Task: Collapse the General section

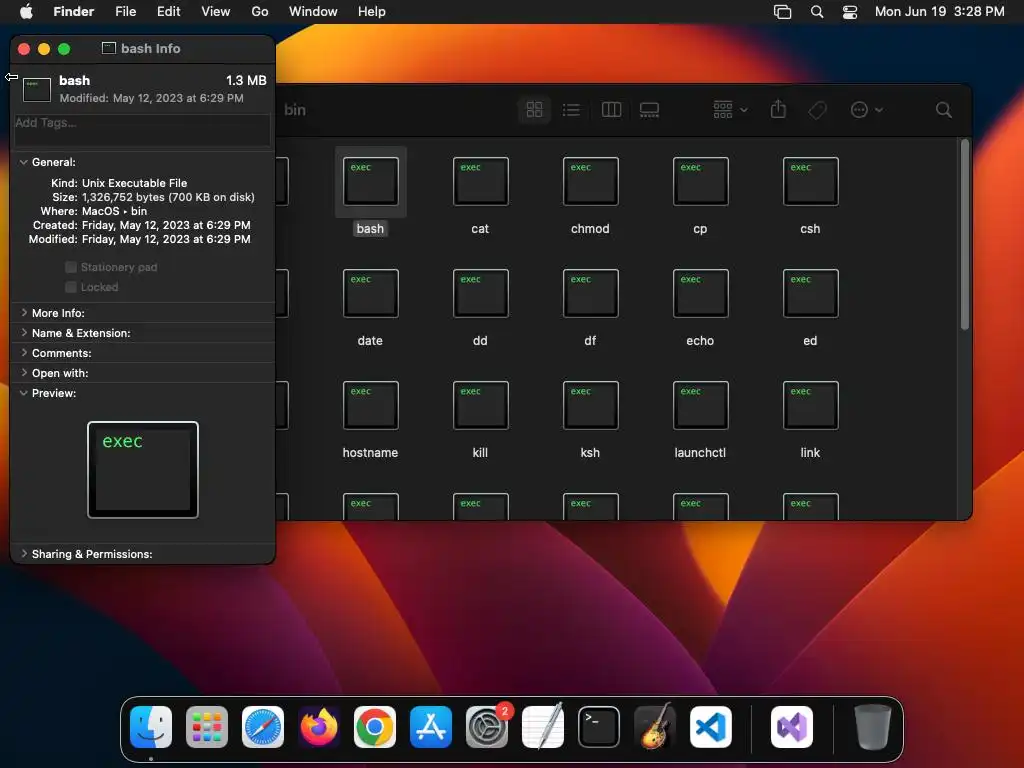Action: (x=24, y=162)
